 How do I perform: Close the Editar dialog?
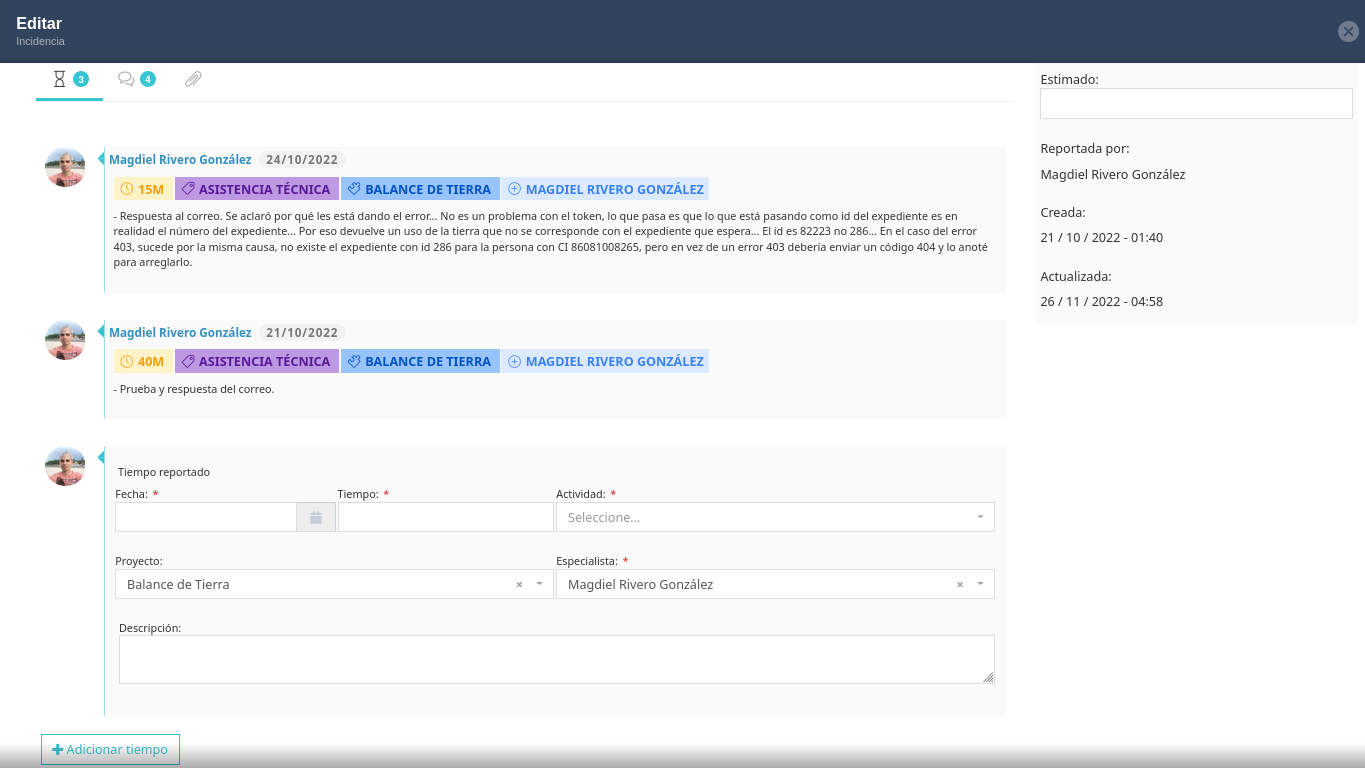coord(1347,31)
